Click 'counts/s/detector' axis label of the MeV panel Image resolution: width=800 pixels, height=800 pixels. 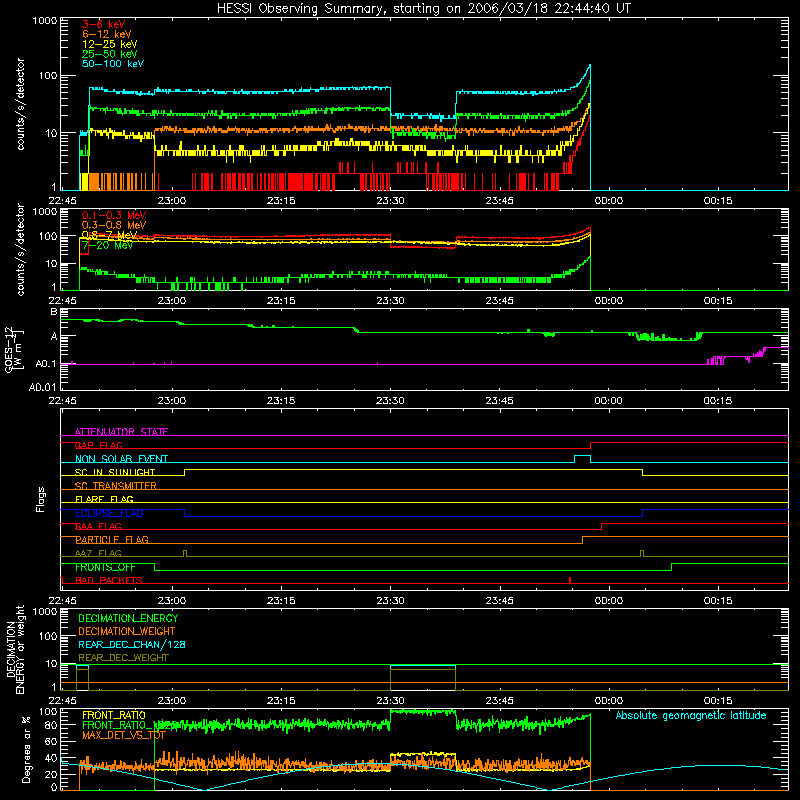(20, 249)
